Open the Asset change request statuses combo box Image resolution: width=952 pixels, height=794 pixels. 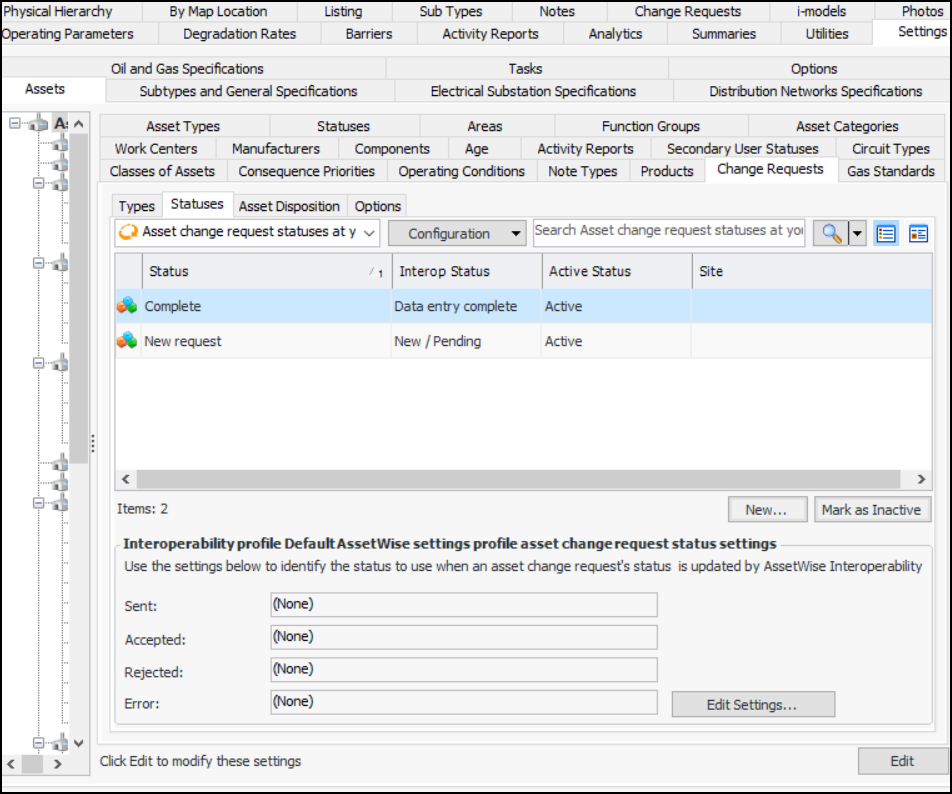248,233
